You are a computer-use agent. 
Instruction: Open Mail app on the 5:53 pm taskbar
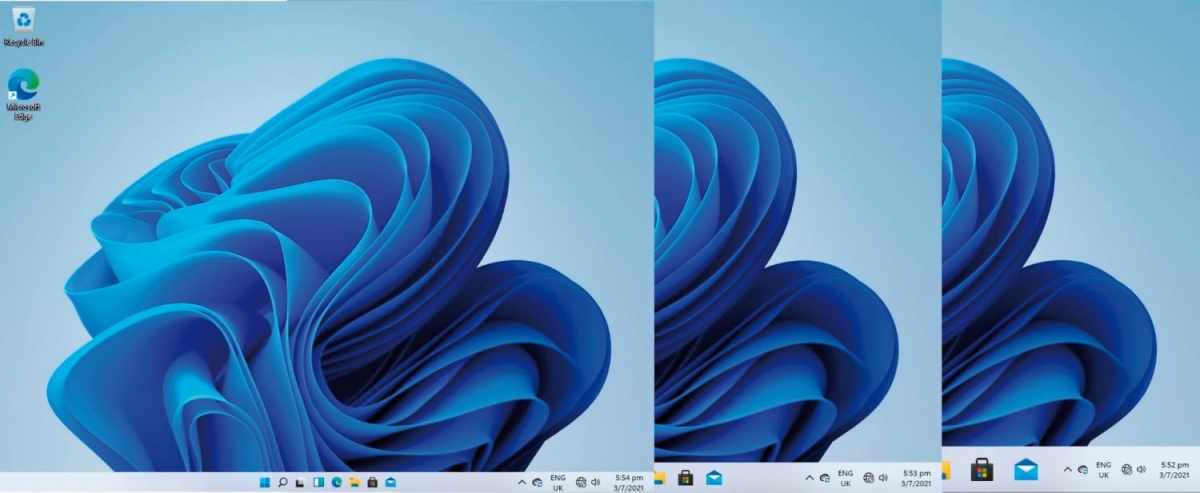714,478
